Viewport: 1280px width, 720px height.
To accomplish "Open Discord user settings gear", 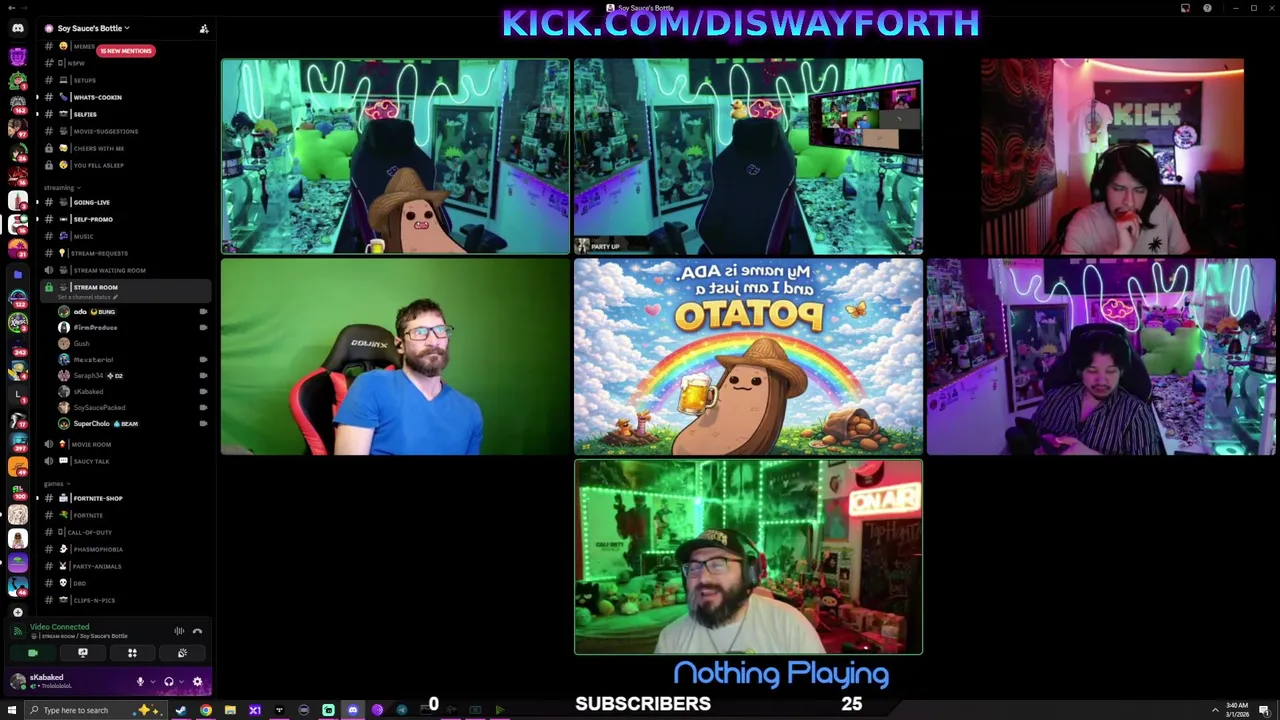I will pos(197,682).
